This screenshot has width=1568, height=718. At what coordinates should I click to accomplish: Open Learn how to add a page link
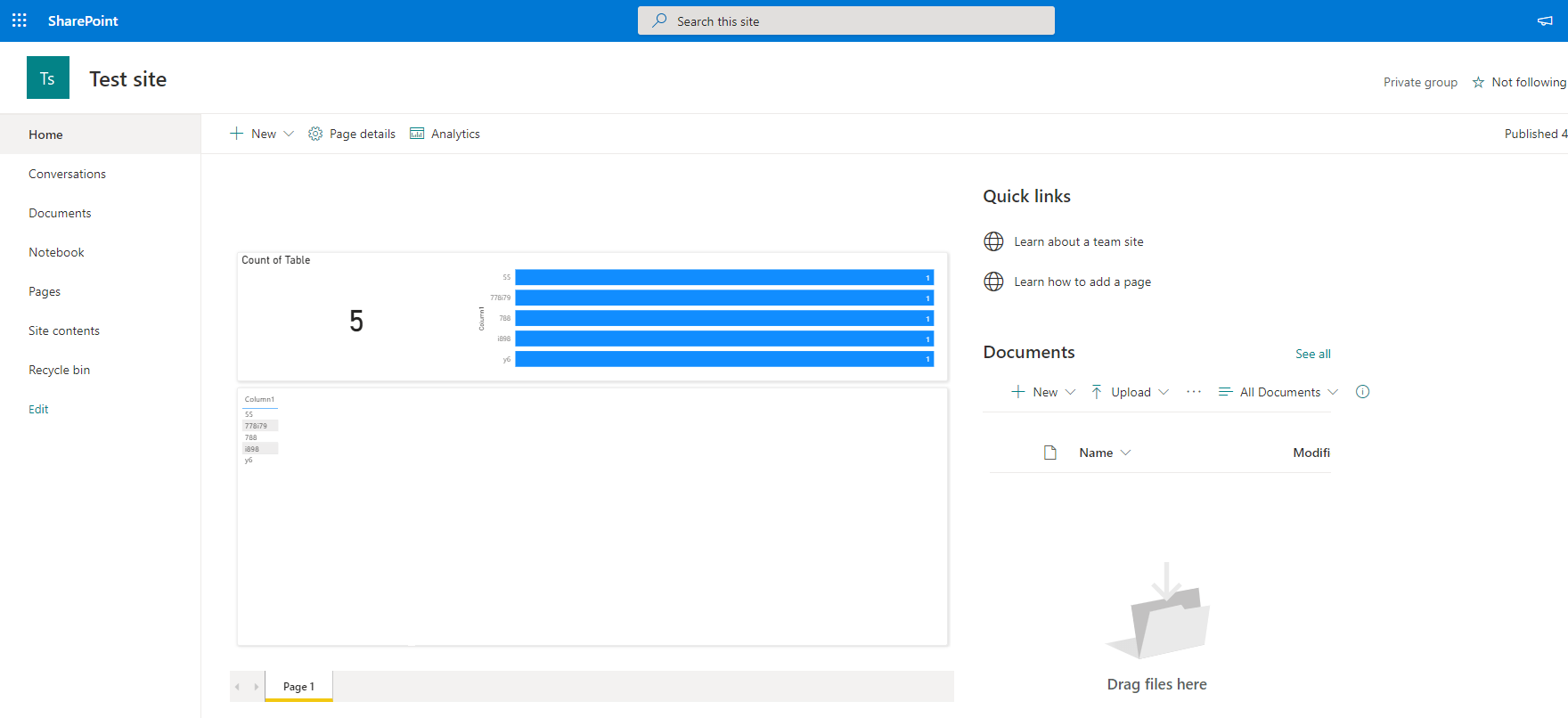tap(1082, 281)
